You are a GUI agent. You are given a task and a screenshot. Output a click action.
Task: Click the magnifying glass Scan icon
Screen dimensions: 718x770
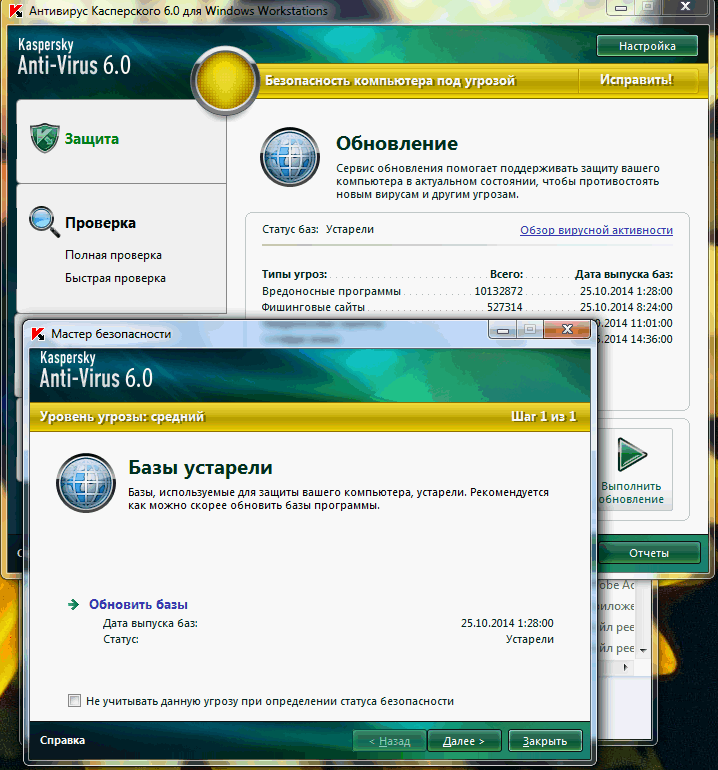pyautogui.click(x=44, y=221)
